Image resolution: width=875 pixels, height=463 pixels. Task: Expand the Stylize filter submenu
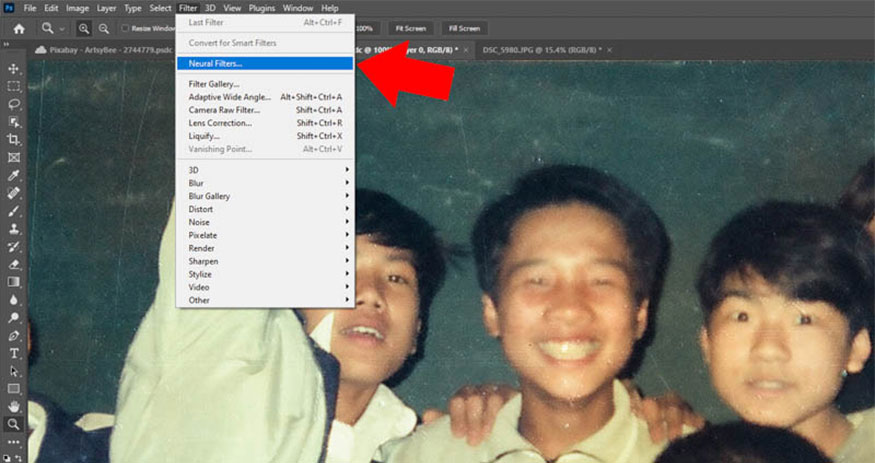pyautogui.click(x=265, y=274)
